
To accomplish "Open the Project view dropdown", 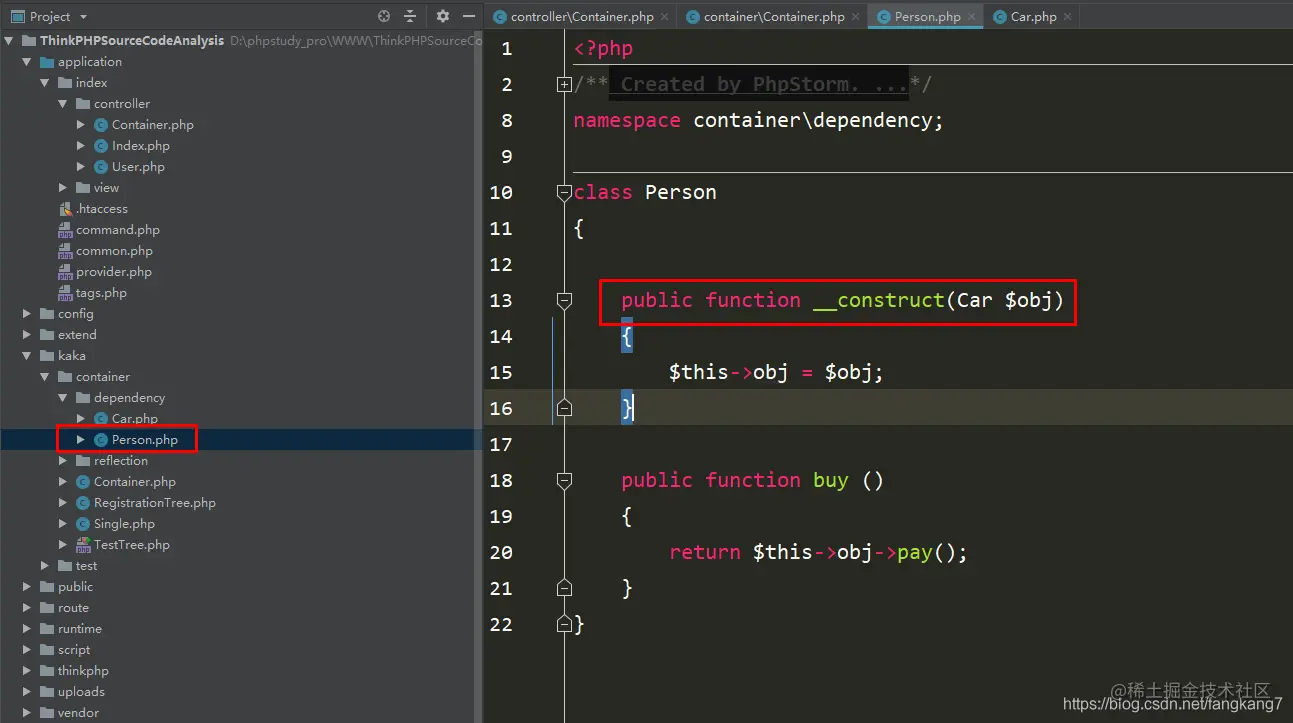I will (83, 17).
